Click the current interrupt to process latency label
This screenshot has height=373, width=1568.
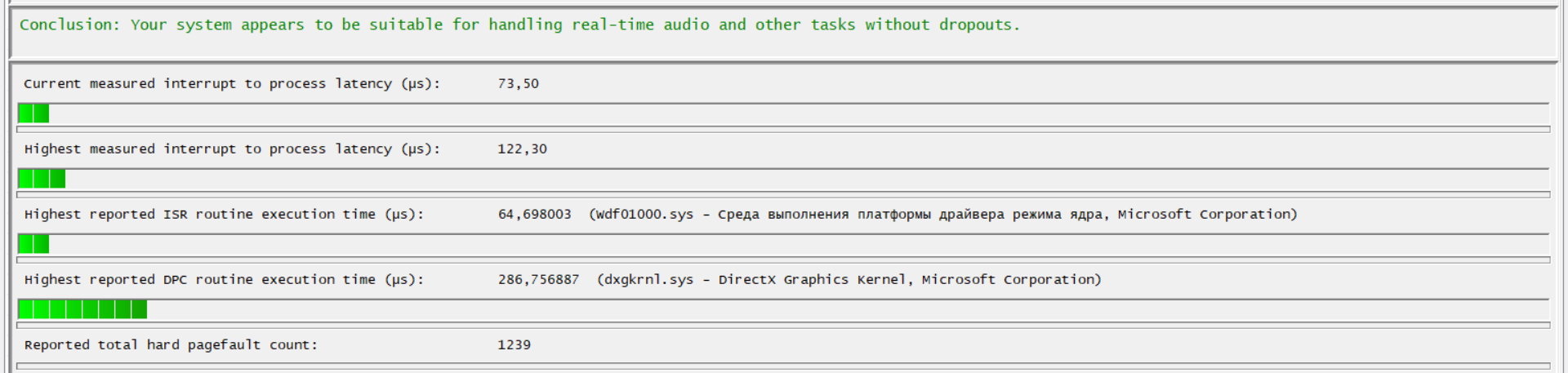pyautogui.click(x=232, y=83)
